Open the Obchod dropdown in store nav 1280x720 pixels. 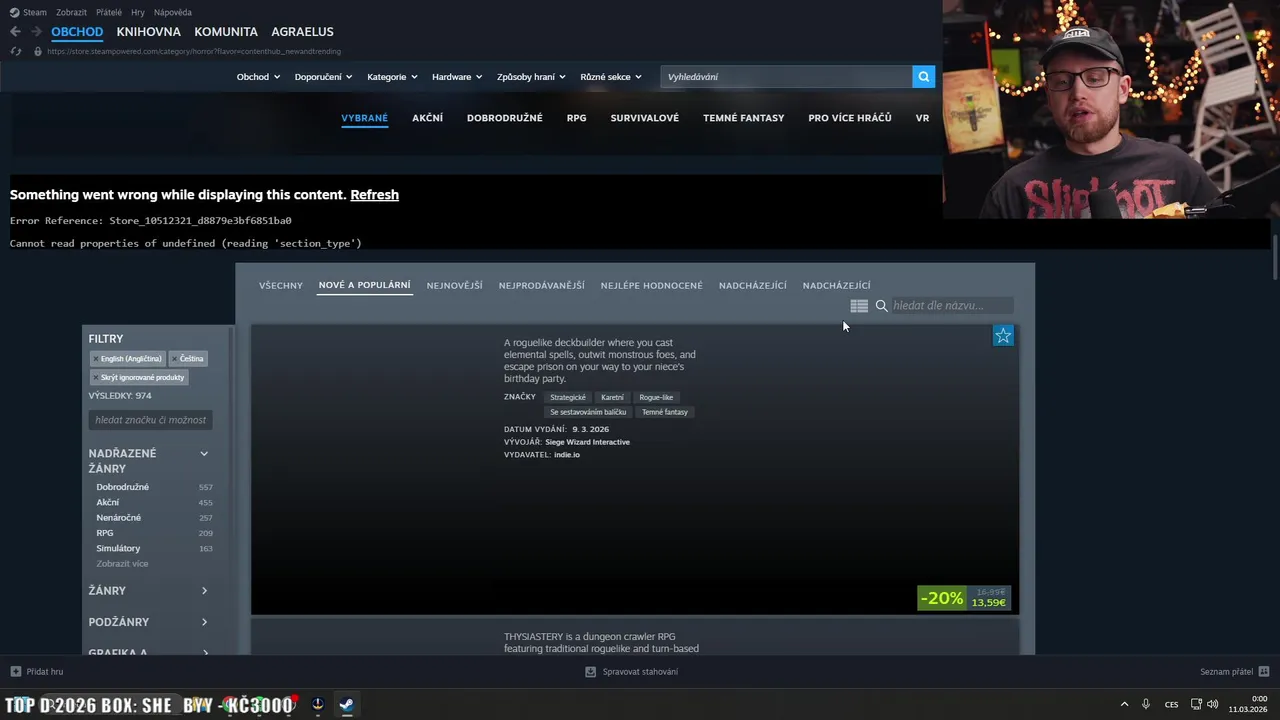click(x=258, y=77)
